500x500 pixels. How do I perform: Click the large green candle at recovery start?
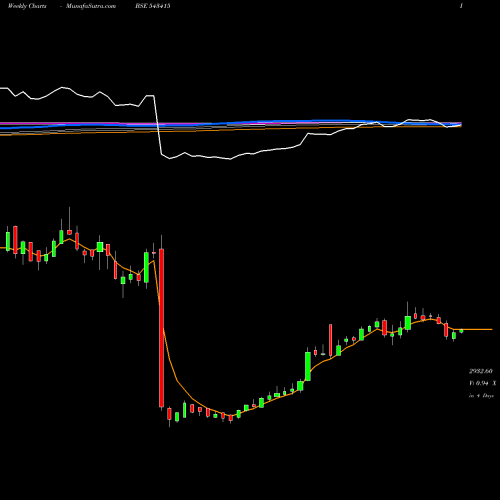[308, 366]
